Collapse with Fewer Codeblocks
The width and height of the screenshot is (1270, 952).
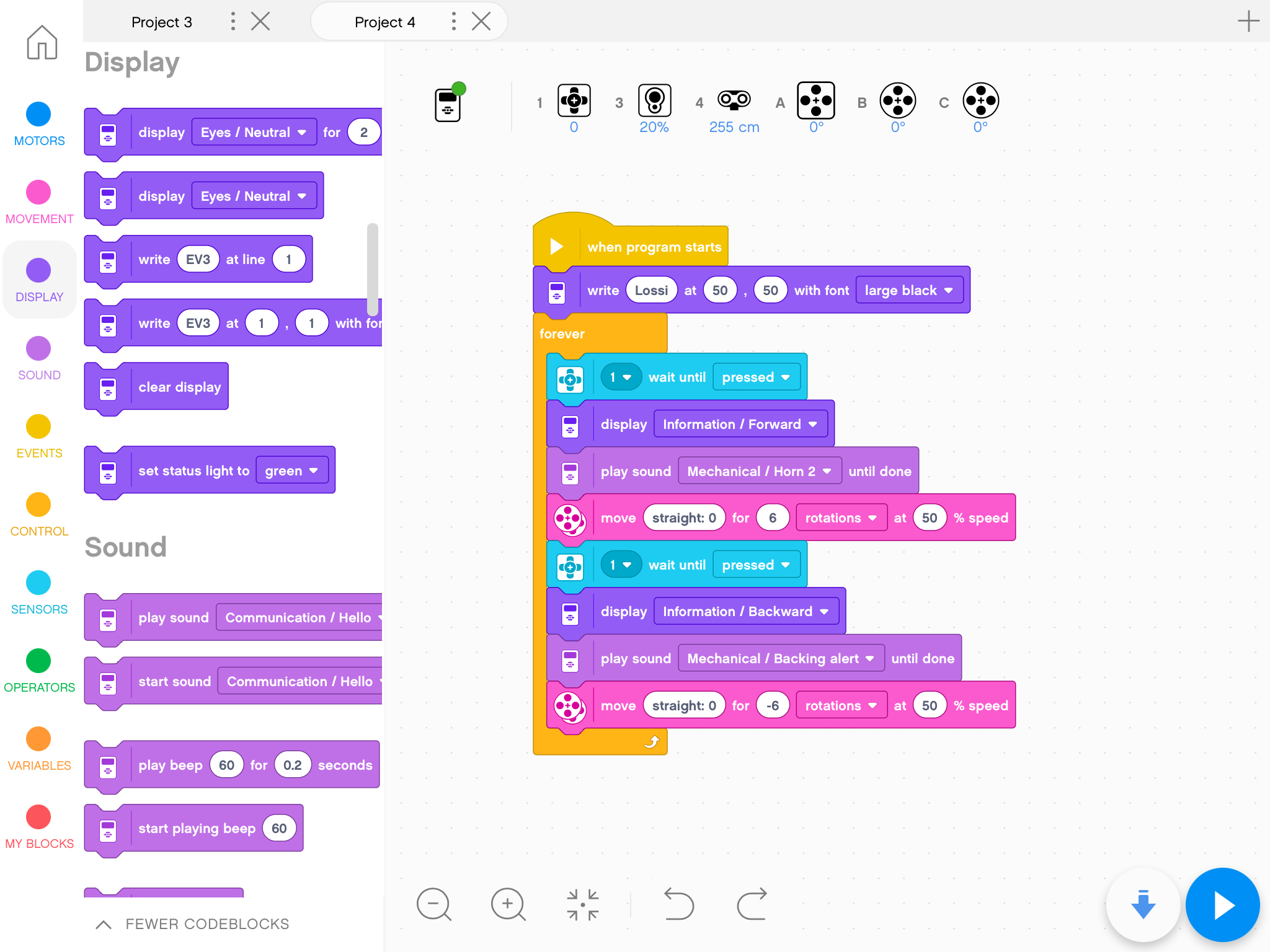coord(192,923)
